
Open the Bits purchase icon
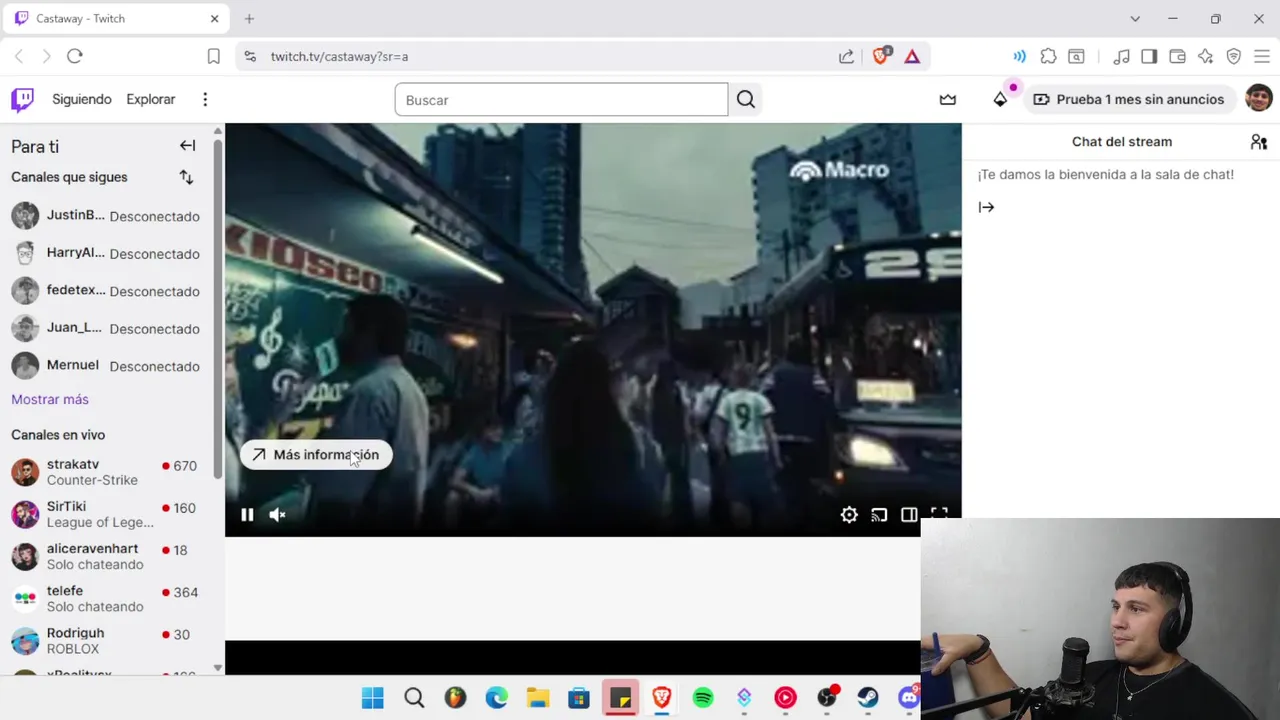pos(1000,99)
